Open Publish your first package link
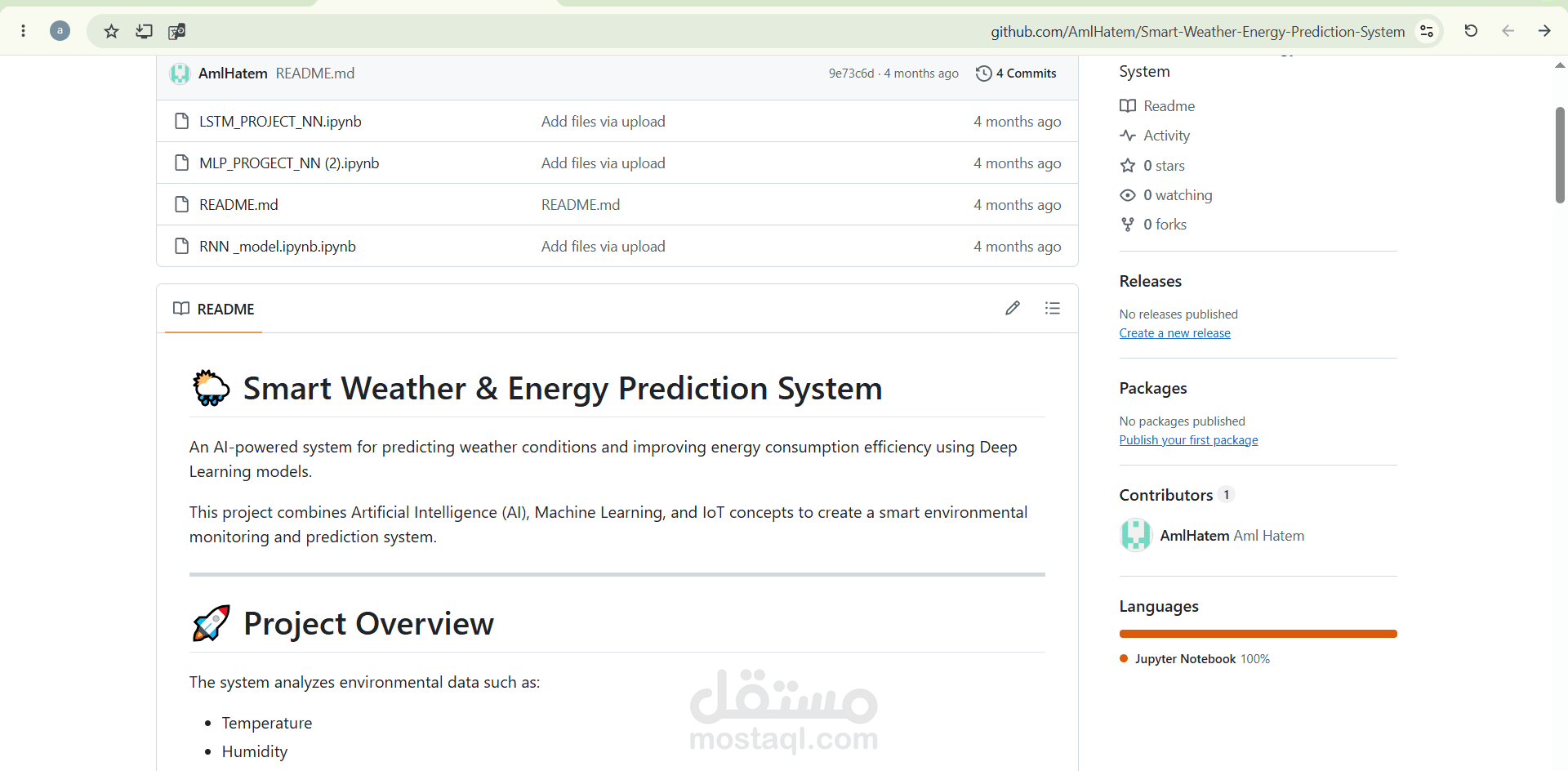 coord(1188,440)
